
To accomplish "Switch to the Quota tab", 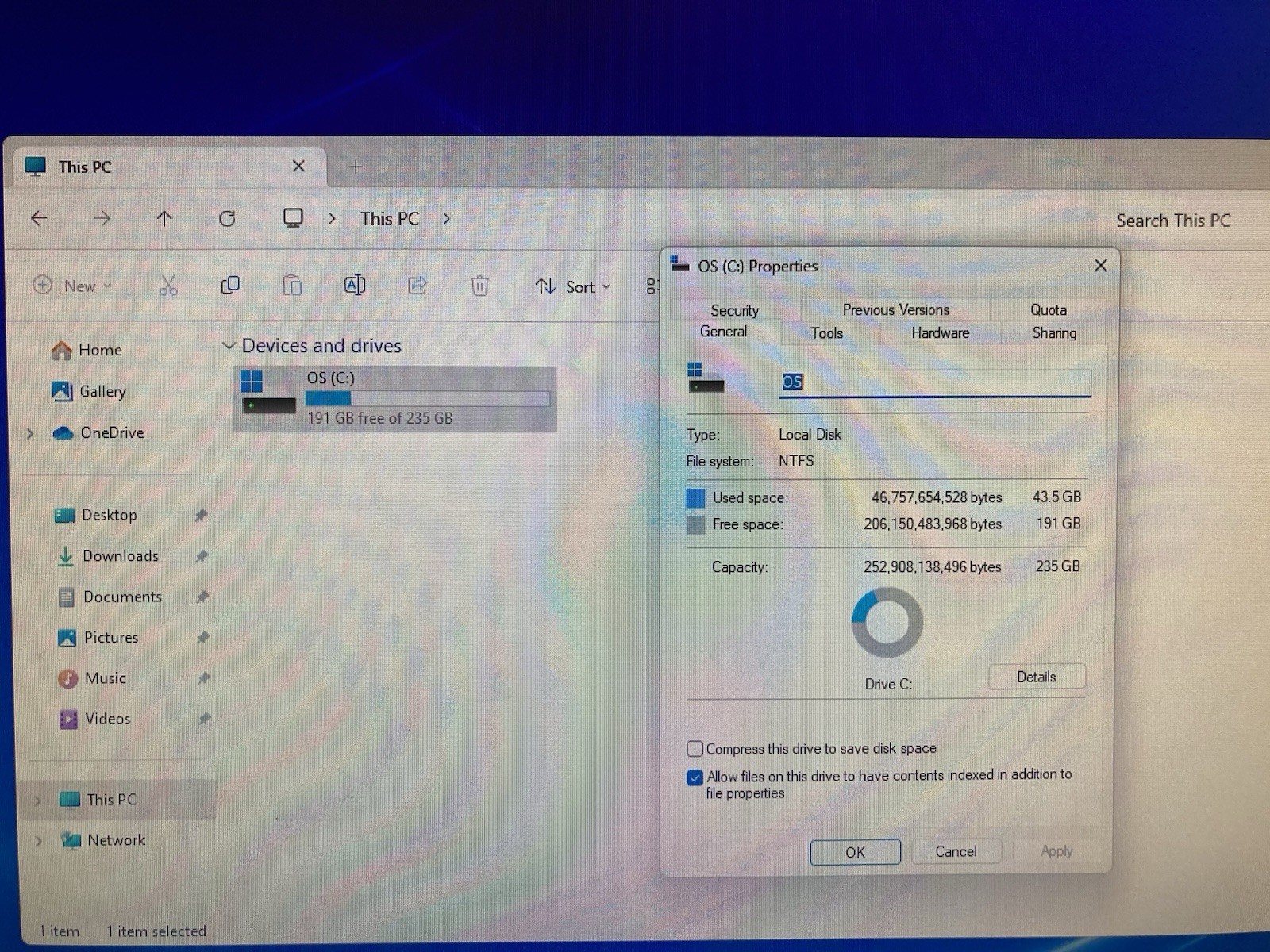I will (x=1049, y=309).
